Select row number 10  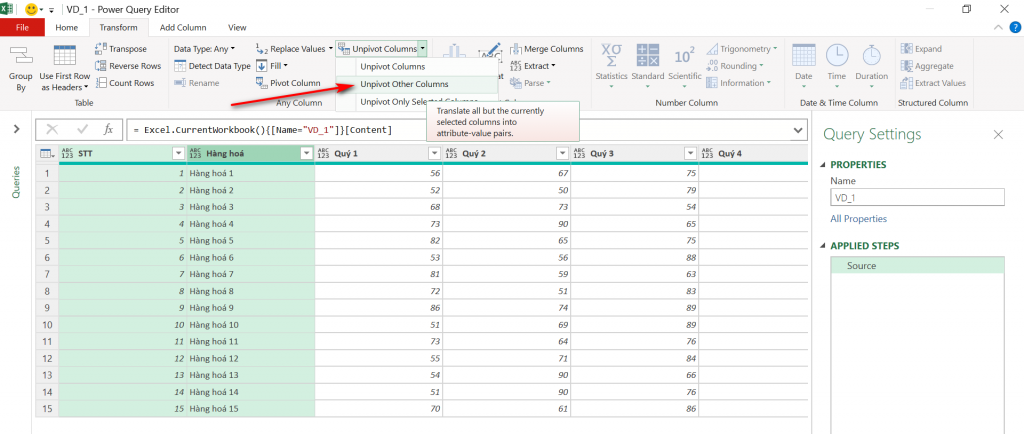(x=47, y=324)
